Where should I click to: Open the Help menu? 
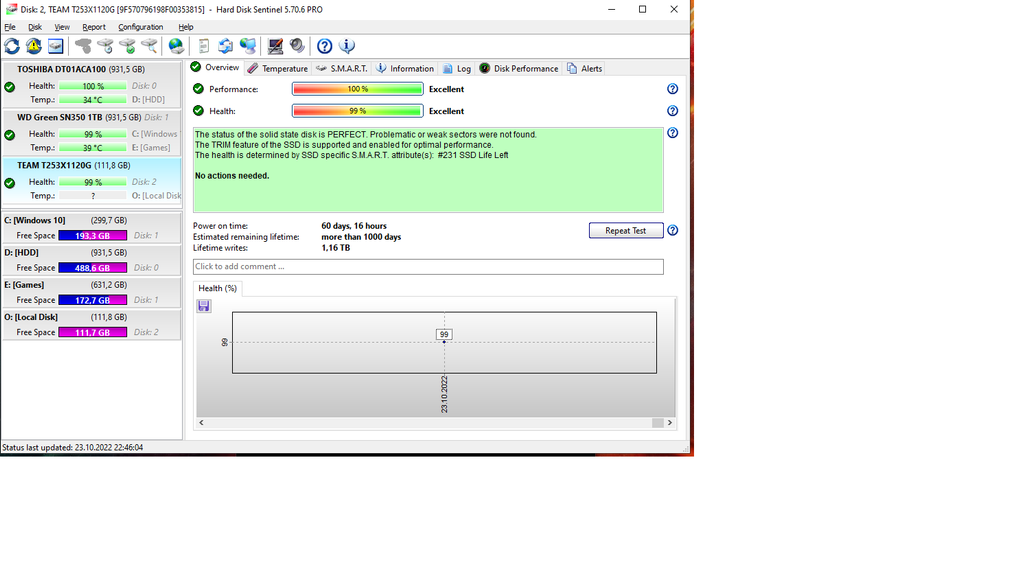point(185,27)
